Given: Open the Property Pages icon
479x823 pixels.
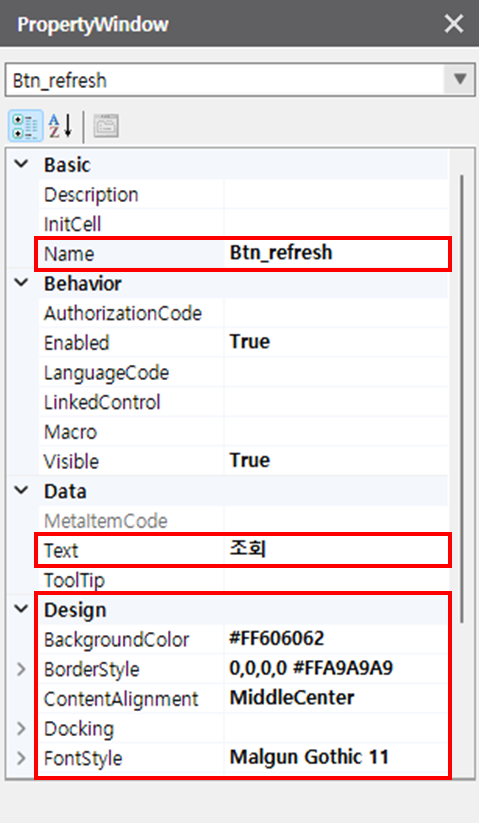Looking at the screenshot, I should click(106, 126).
